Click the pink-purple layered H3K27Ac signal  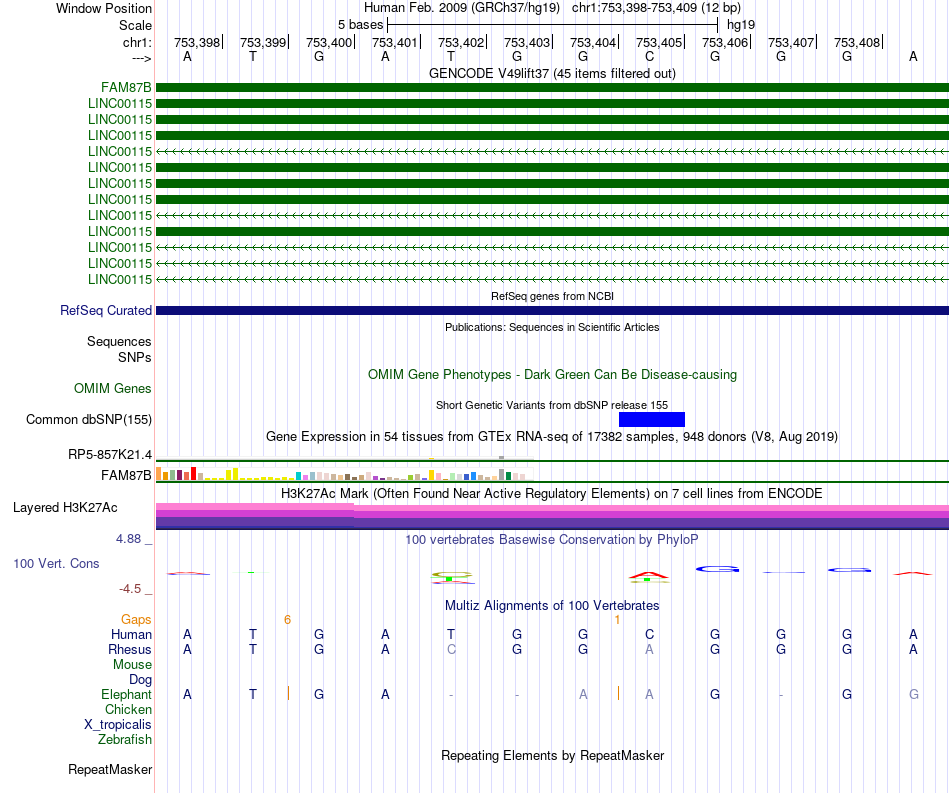tap(552, 516)
